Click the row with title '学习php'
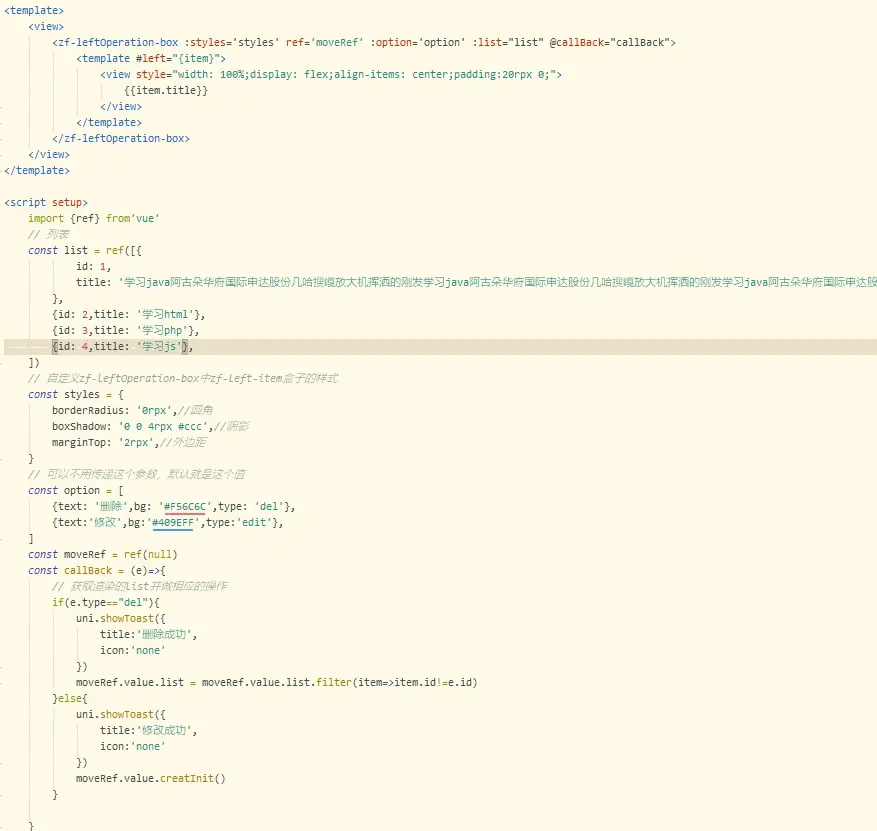The width and height of the screenshot is (877, 831). 126,330
